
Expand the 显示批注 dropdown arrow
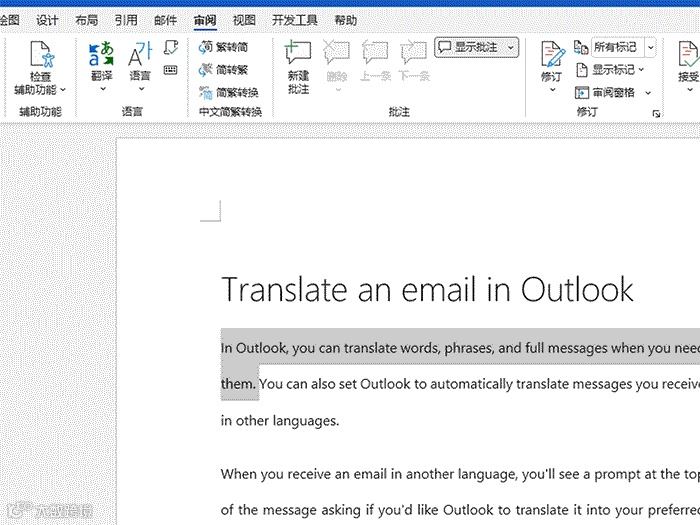click(511, 47)
